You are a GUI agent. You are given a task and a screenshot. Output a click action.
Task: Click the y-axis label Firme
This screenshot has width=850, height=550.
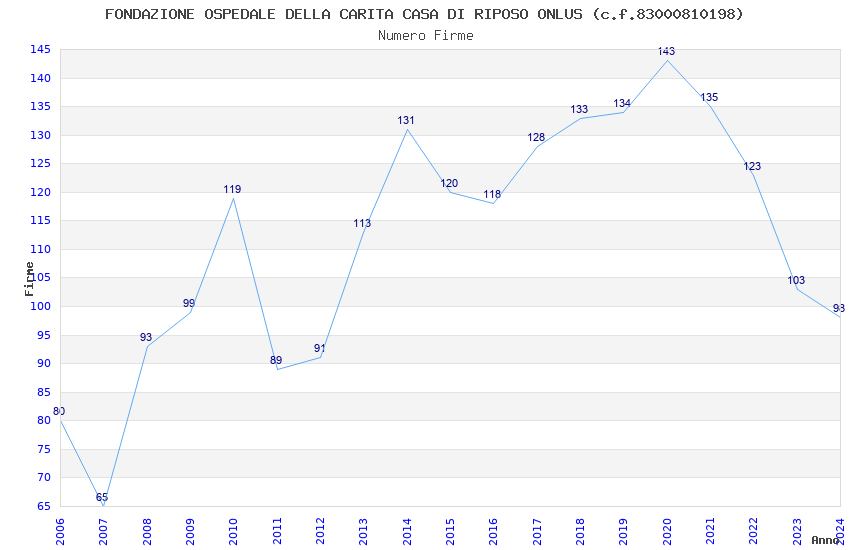[x=29, y=279]
